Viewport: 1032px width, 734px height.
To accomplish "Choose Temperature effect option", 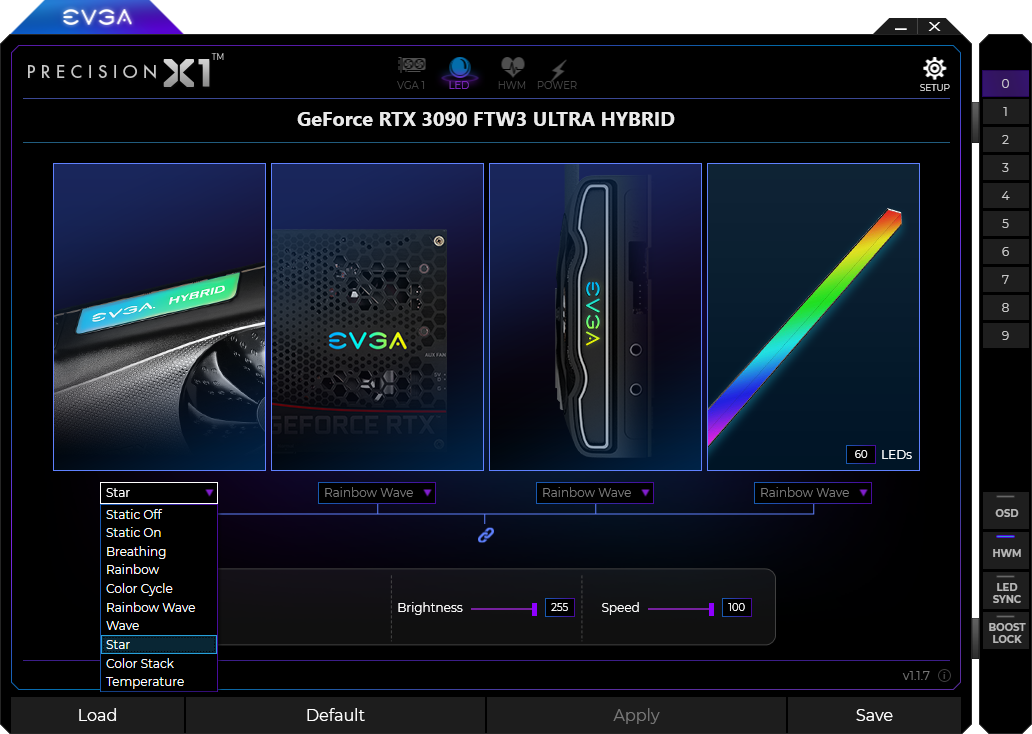I will [x=159, y=681].
